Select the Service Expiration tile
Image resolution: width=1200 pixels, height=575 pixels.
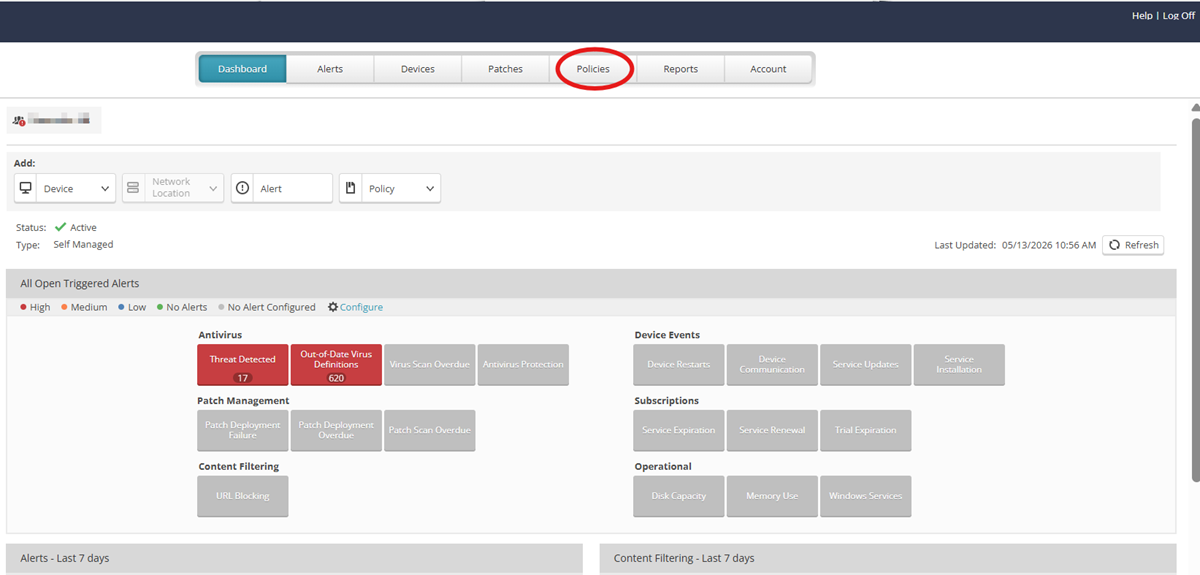tap(679, 430)
